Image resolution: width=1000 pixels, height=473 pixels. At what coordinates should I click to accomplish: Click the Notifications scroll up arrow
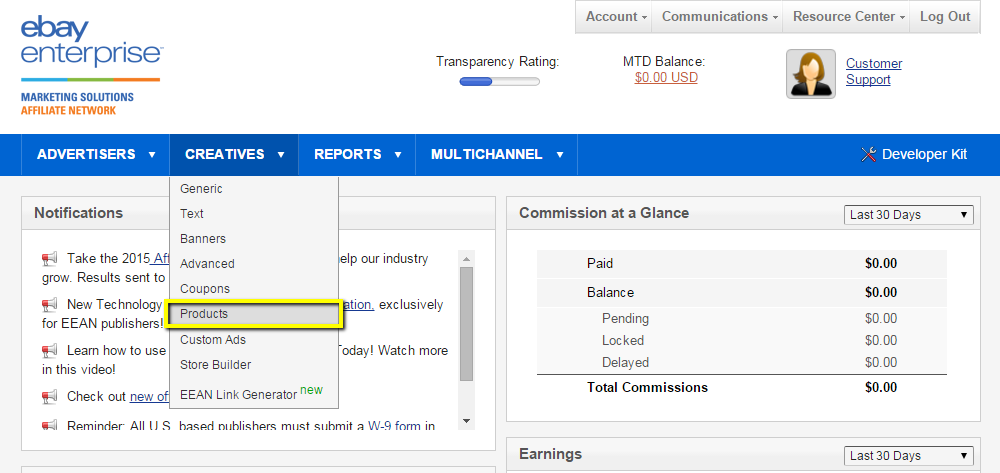coord(466,259)
